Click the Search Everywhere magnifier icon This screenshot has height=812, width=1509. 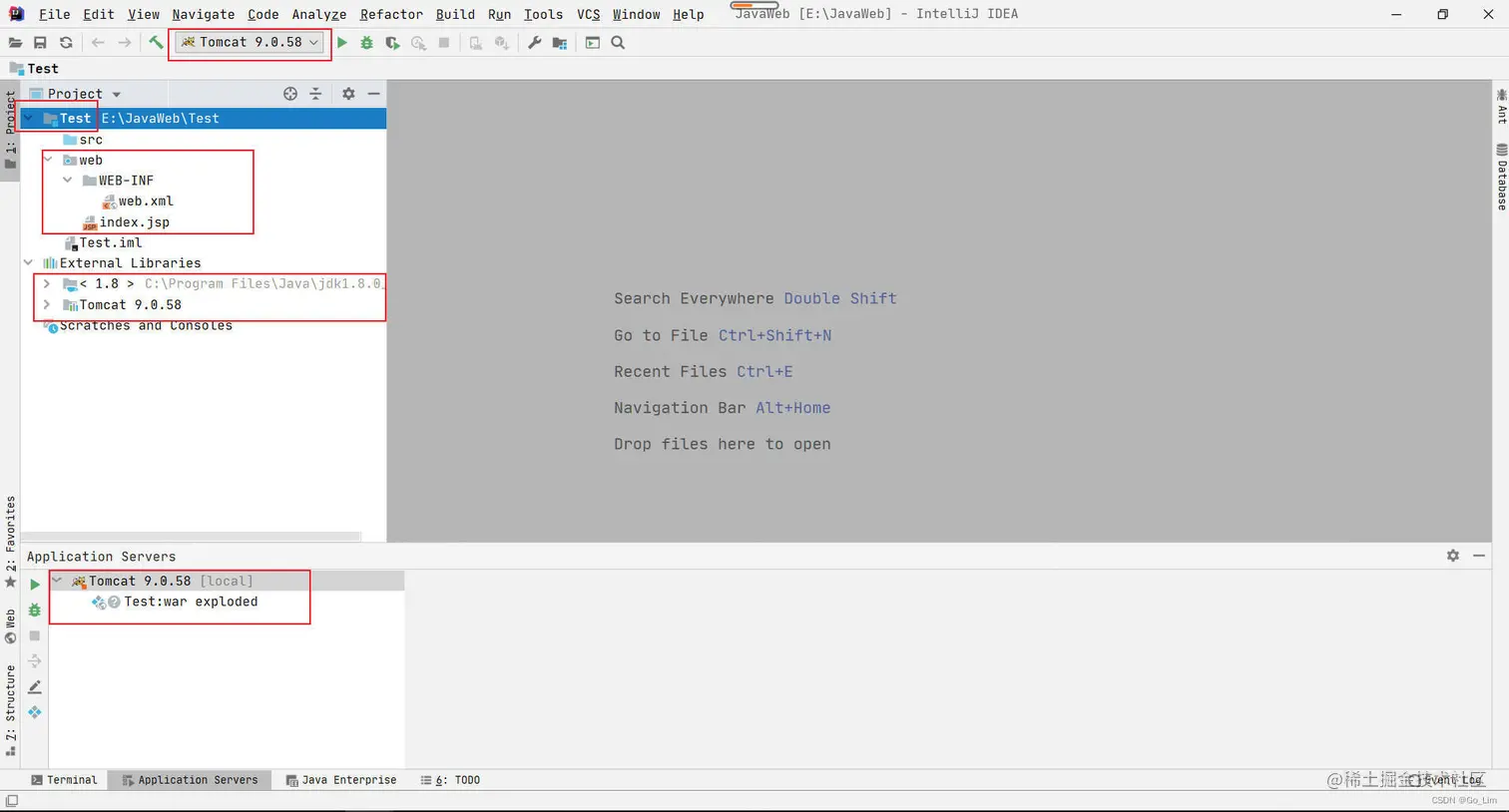click(619, 43)
